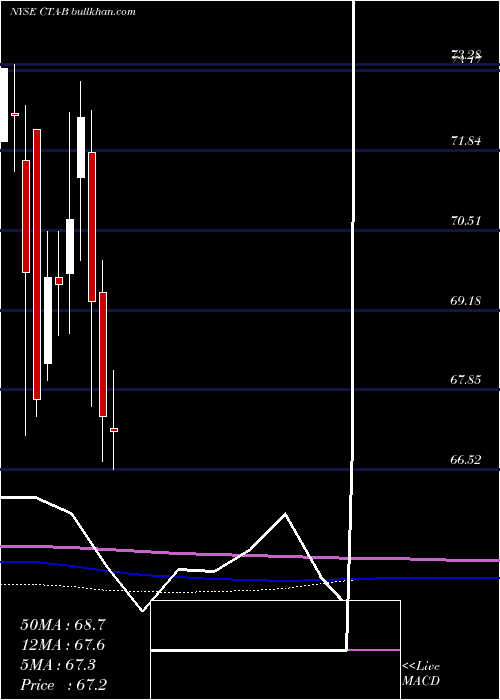Click the 50MA : 68.7 readout

pyautogui.click(x=63, y=625)
